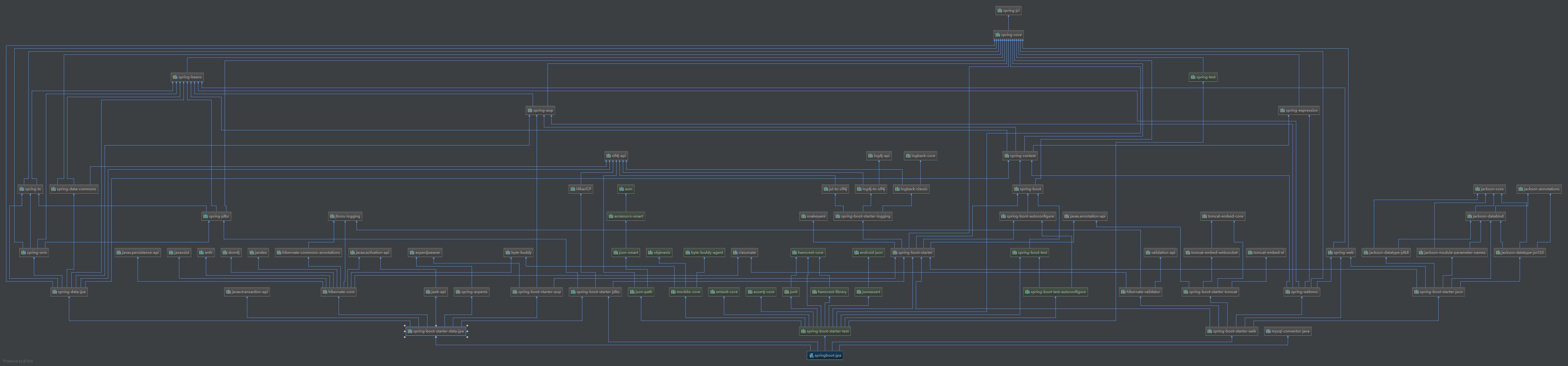Click the accessors-smart node
This screenshot has width=1568, height=366.
pos(626,216)
